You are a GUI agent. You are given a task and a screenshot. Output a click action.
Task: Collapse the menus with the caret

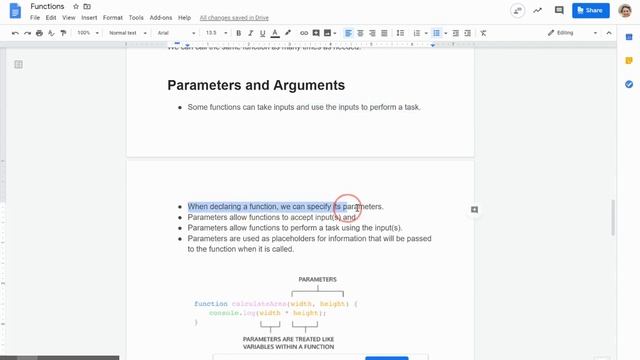pos(609,33)
